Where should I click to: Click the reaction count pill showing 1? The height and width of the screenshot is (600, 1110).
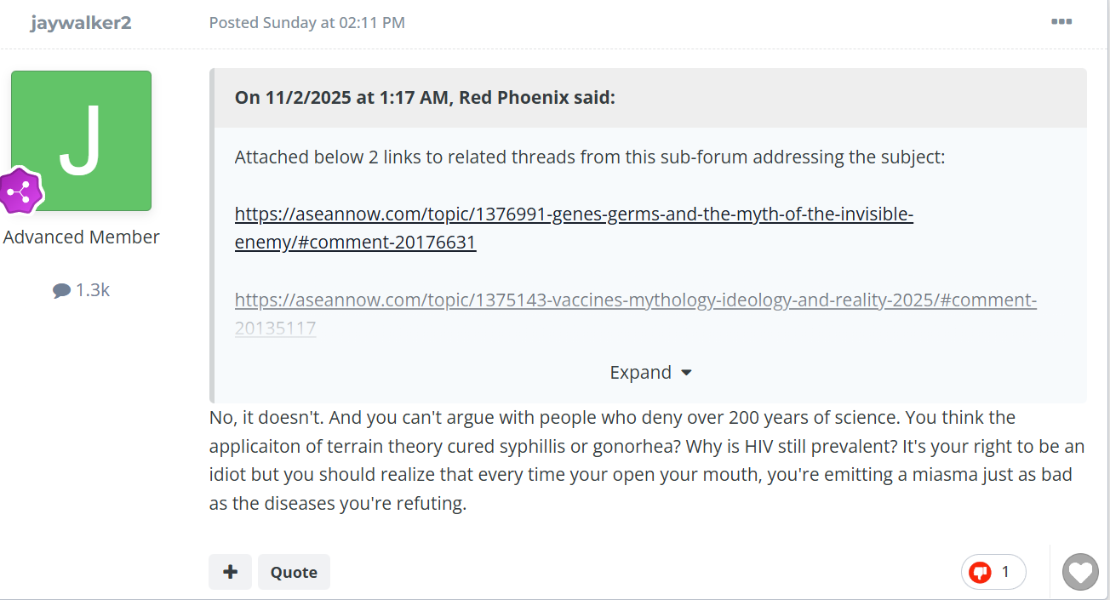point(993,571)
